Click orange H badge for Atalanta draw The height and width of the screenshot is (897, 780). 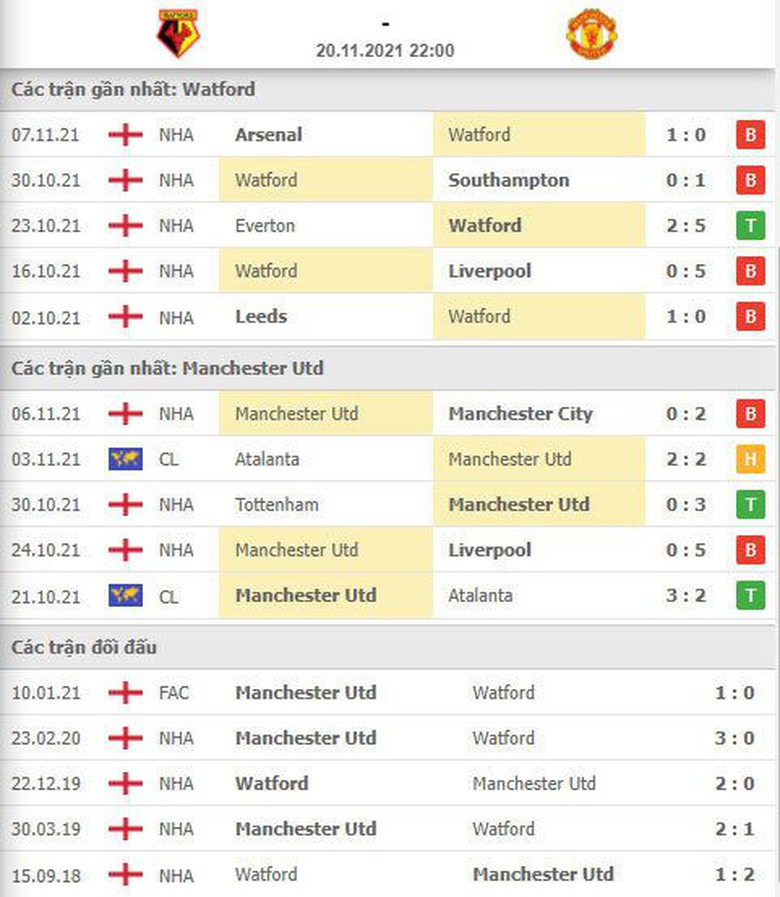(x=749, y=459)
